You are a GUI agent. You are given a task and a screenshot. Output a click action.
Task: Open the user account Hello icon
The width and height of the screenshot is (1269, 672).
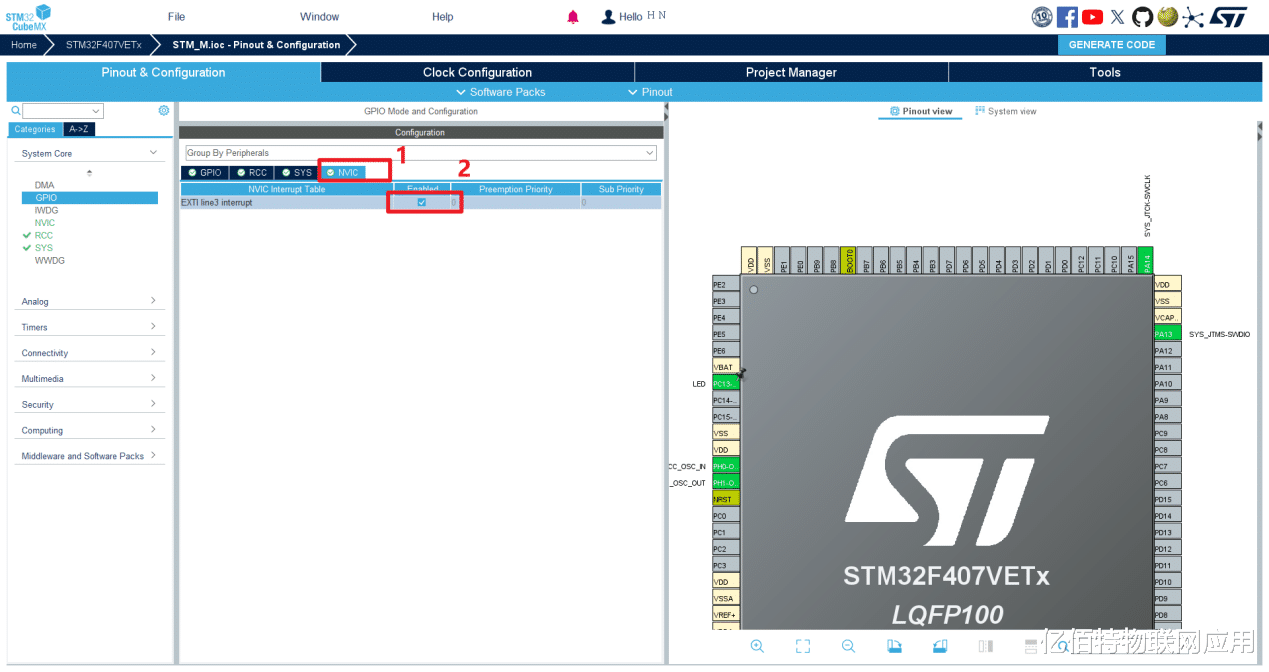tap(608, 17)
